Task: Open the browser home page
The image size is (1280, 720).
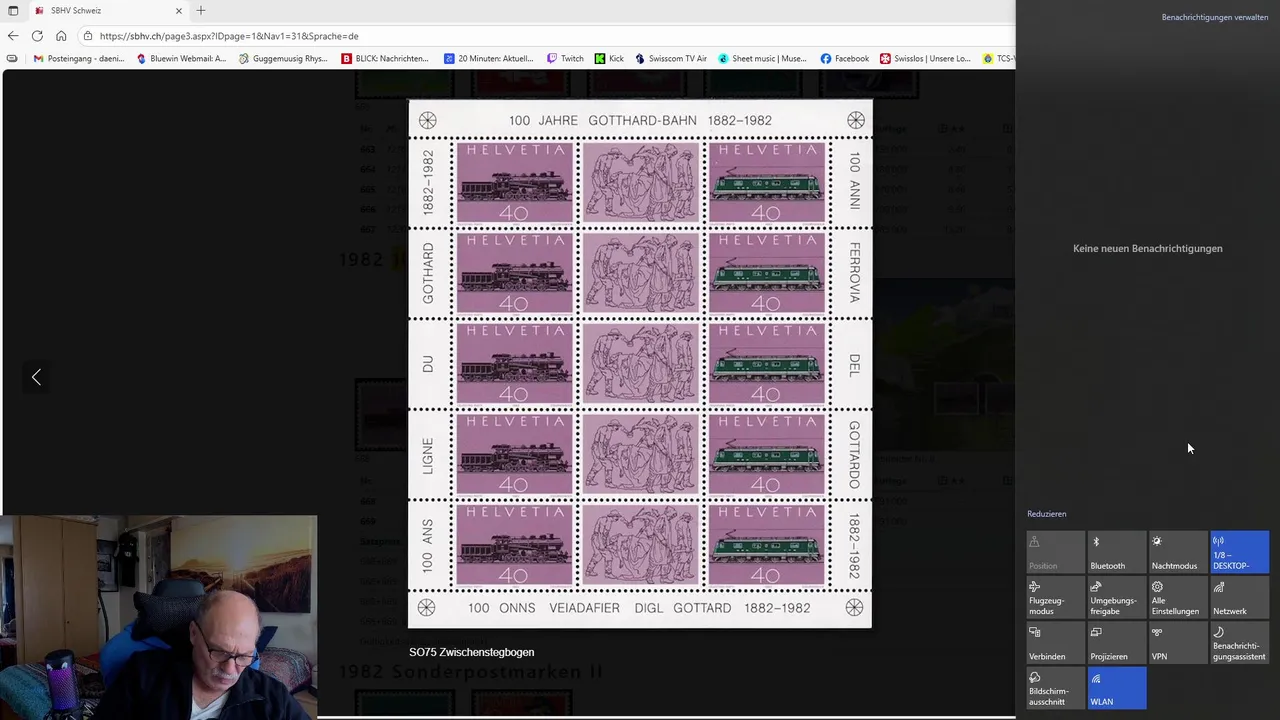Action: 61,36
